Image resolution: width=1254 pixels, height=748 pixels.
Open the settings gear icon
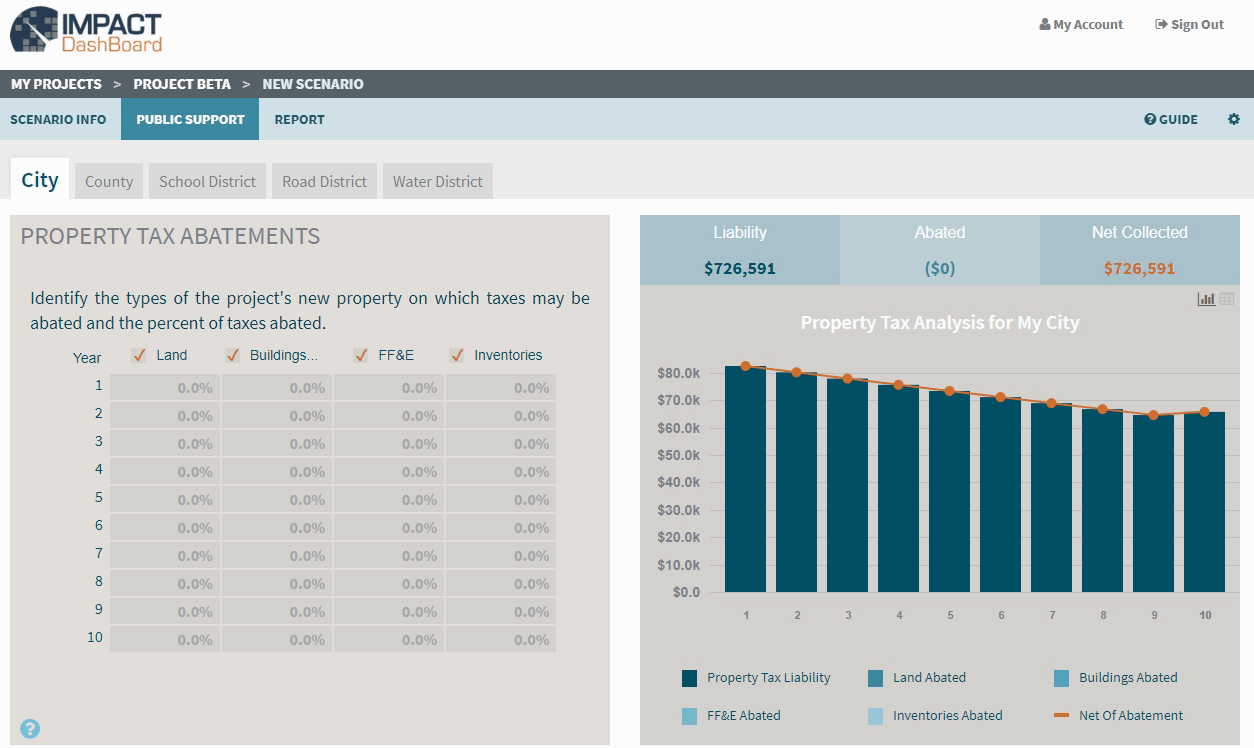coord(1233,119)
